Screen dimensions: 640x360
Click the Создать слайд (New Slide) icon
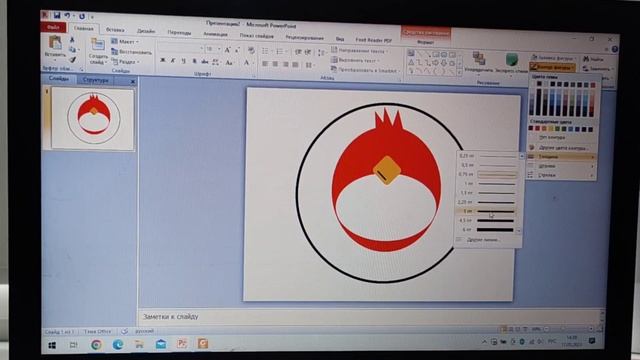point(98,44)
